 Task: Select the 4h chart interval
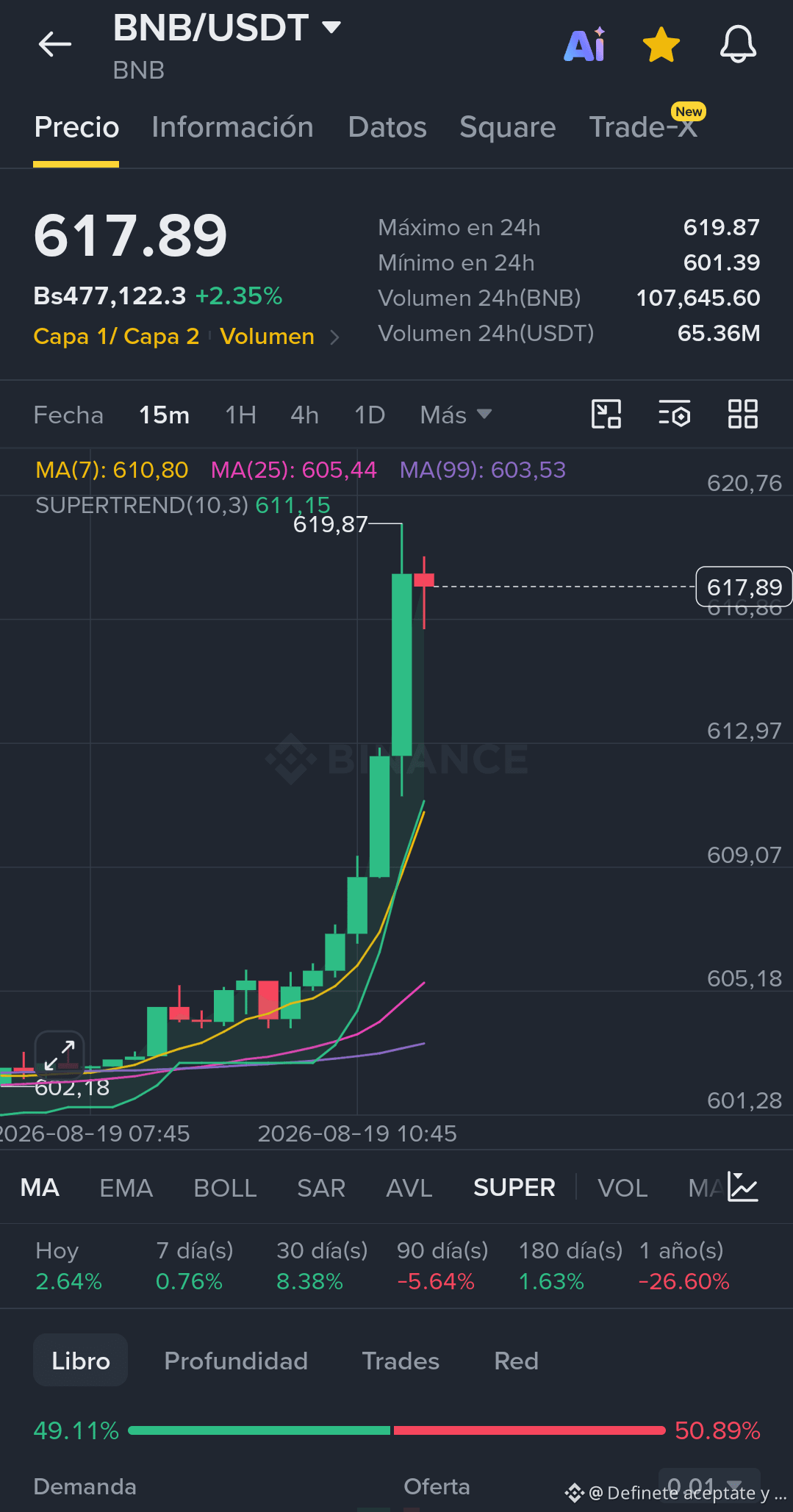[x=304, y=415]
